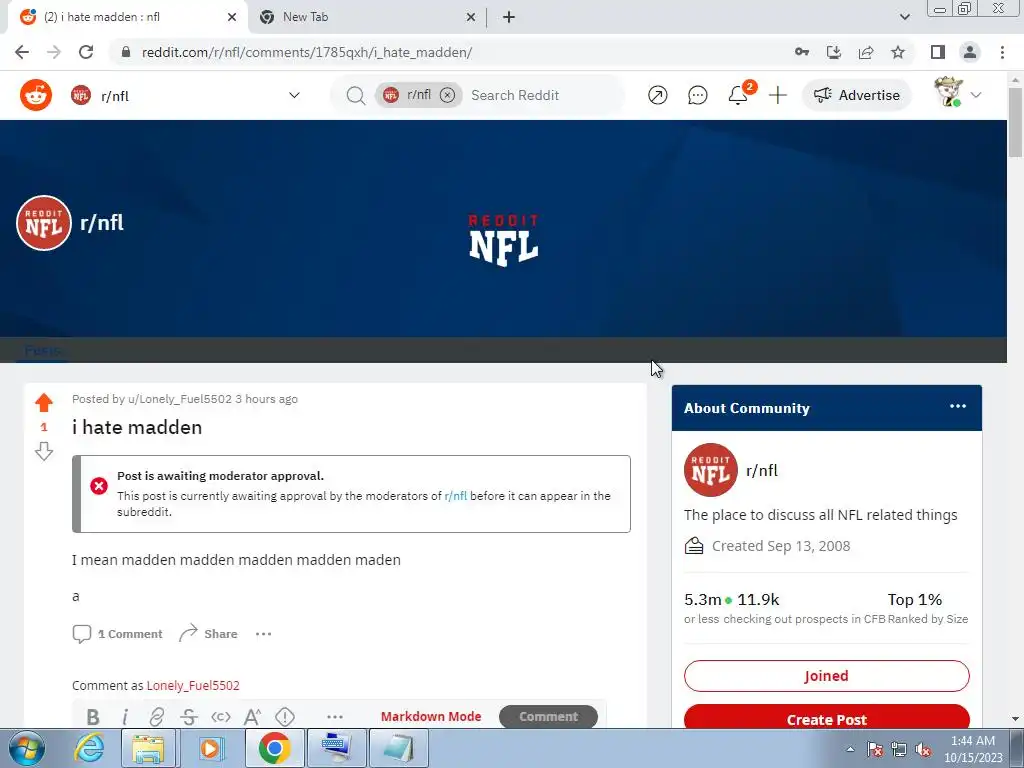The image size is (1024, 768).
Task: Open u/Lonely_Fuel5502 poster profile link
Action: click(x=180, y=399)
